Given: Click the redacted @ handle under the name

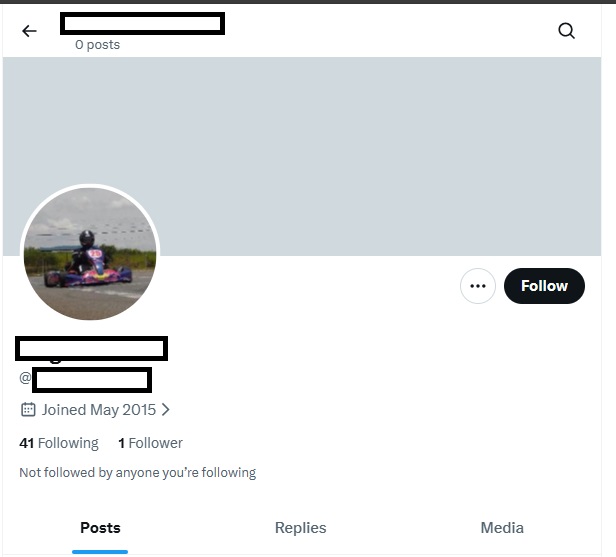Looking at the screenshot, I should 91,380.
